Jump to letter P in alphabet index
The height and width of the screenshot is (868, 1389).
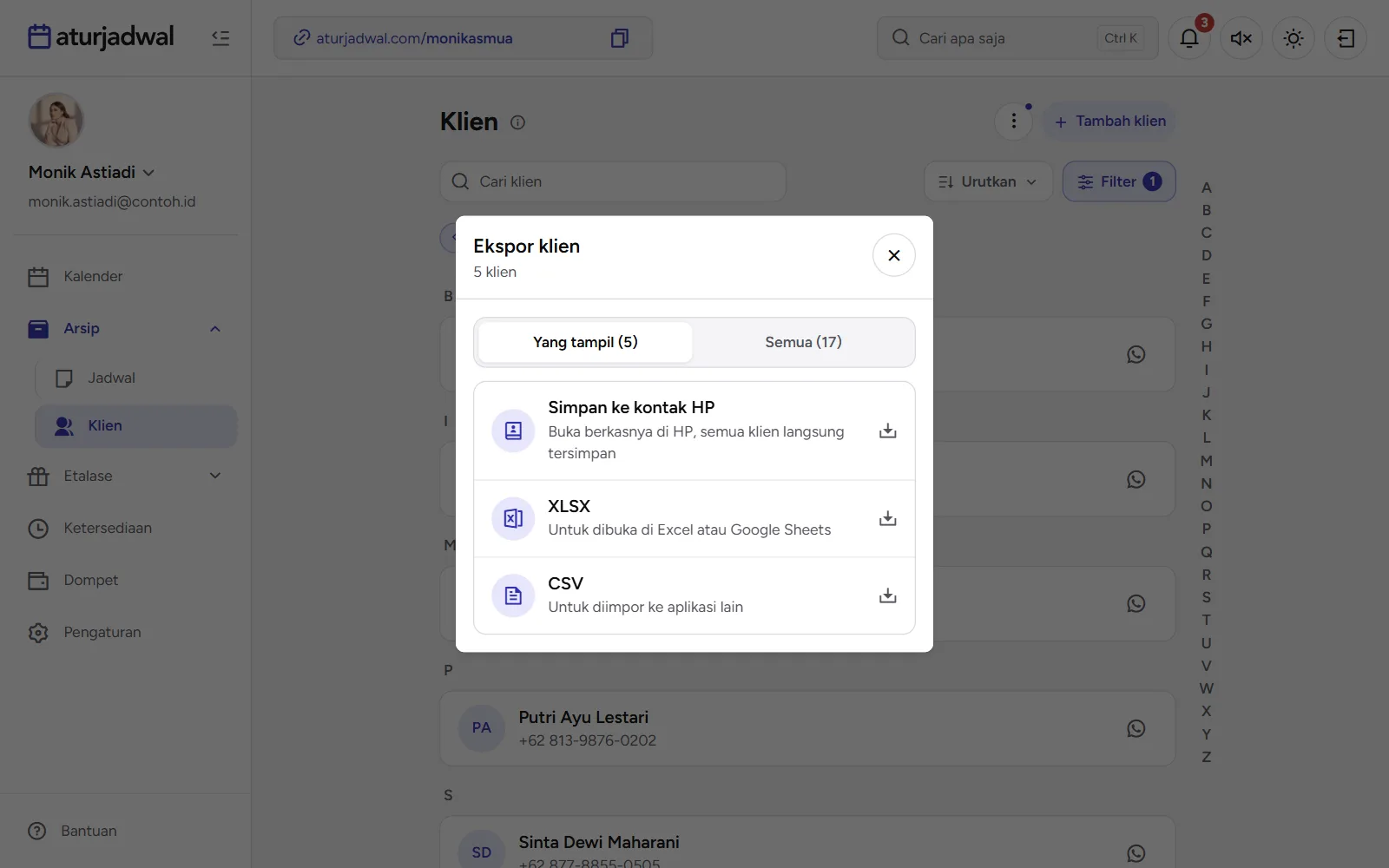click(1206, 529)
